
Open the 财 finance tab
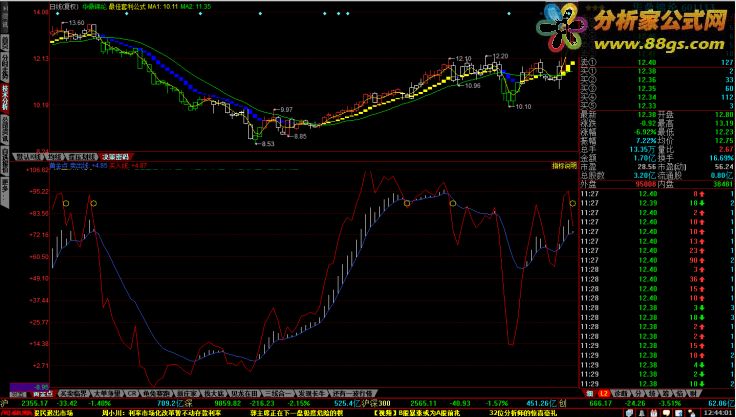[x=692, y=394]
